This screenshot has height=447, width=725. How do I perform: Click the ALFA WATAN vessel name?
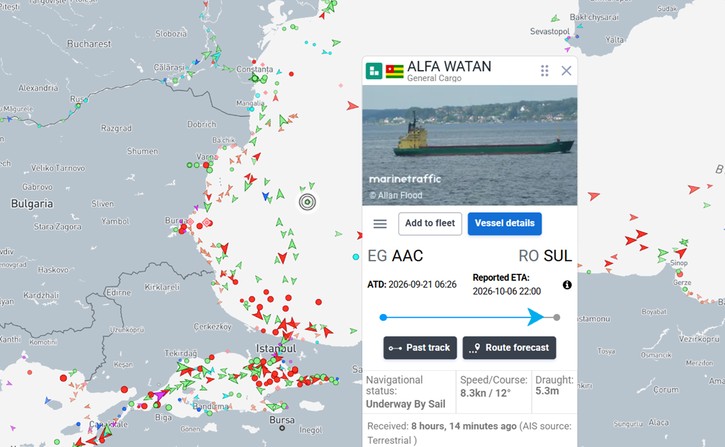[x=449, y=67]
